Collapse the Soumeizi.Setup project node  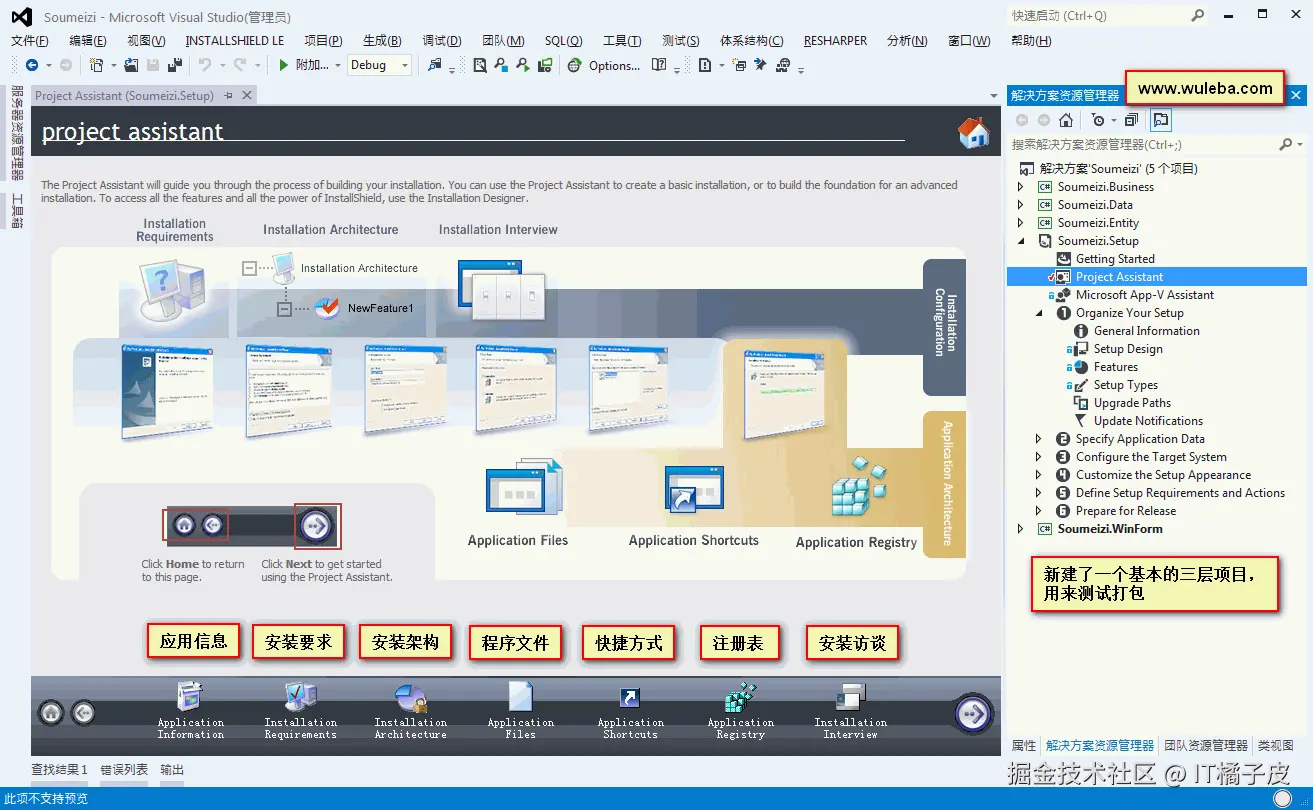tap(1020, 240)
